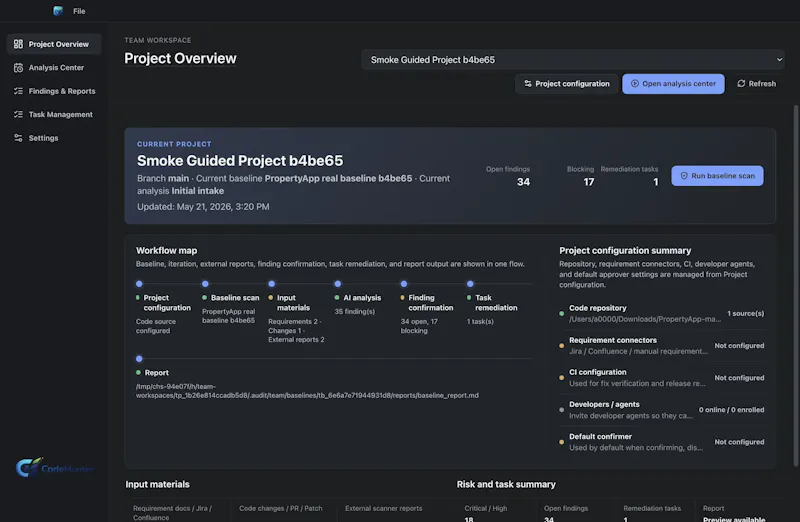Refresh the project overview
Image resolution: width=800 pixels, height=522 pixels.
(756, 84)
